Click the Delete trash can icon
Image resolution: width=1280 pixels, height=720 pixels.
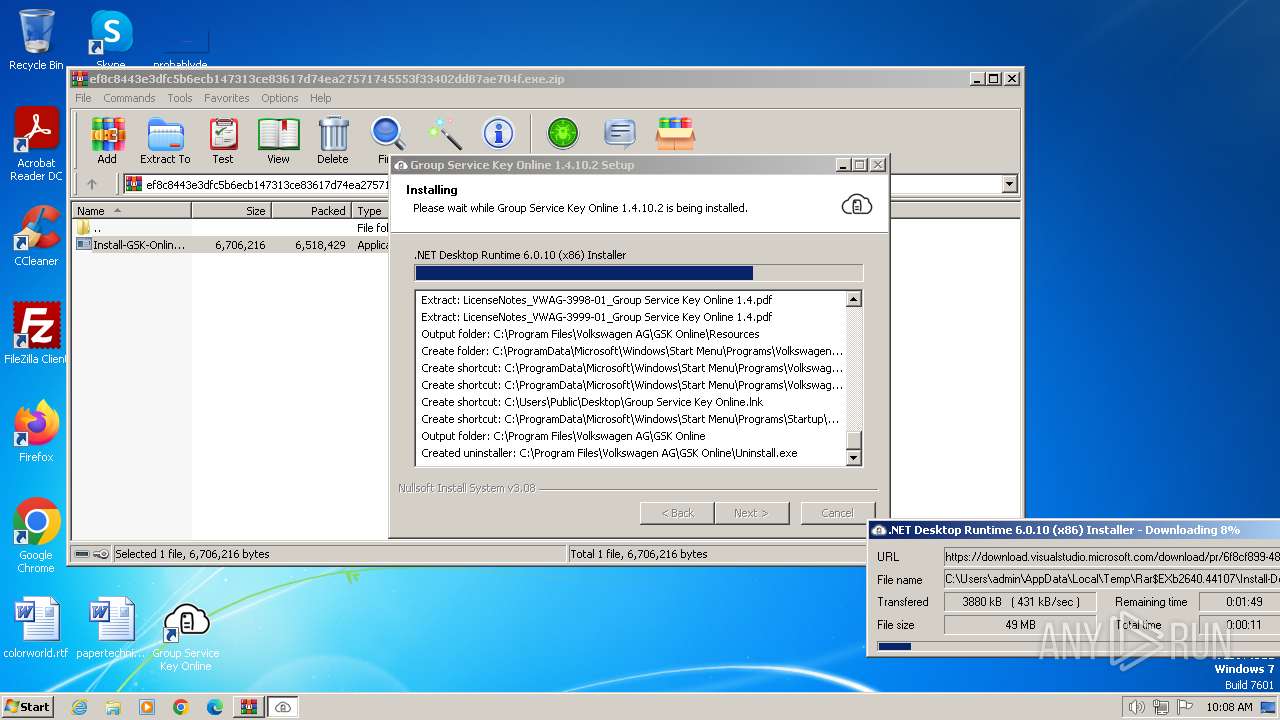(333, 140)
